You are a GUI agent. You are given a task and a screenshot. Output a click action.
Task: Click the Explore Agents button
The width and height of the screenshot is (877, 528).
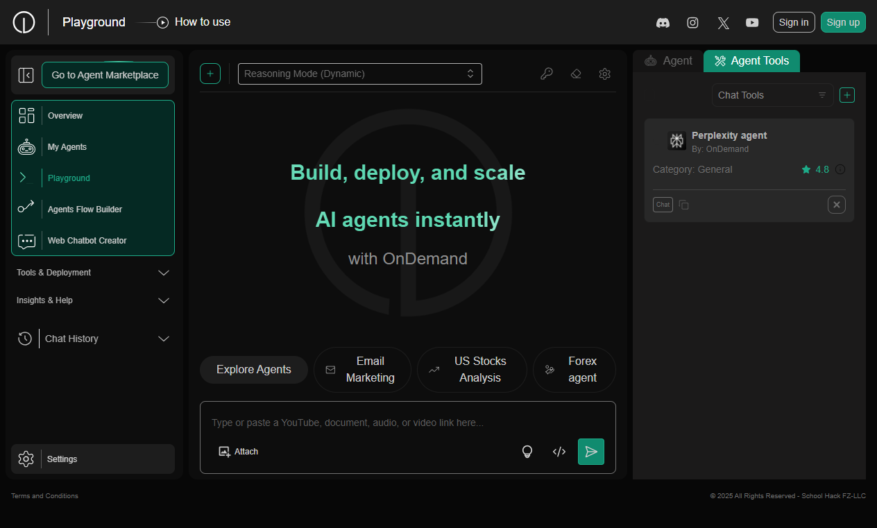pos(254,370)
